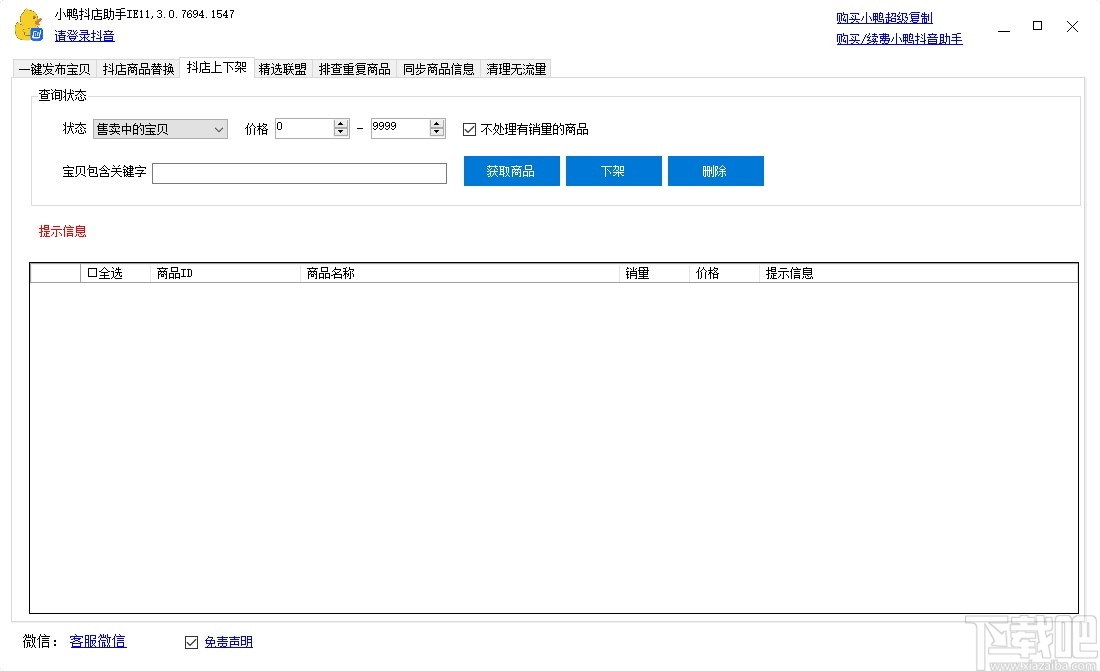Click the 价格 column header
The height and width of the screenshot is (671, 1100).
[x=725, y=273]
